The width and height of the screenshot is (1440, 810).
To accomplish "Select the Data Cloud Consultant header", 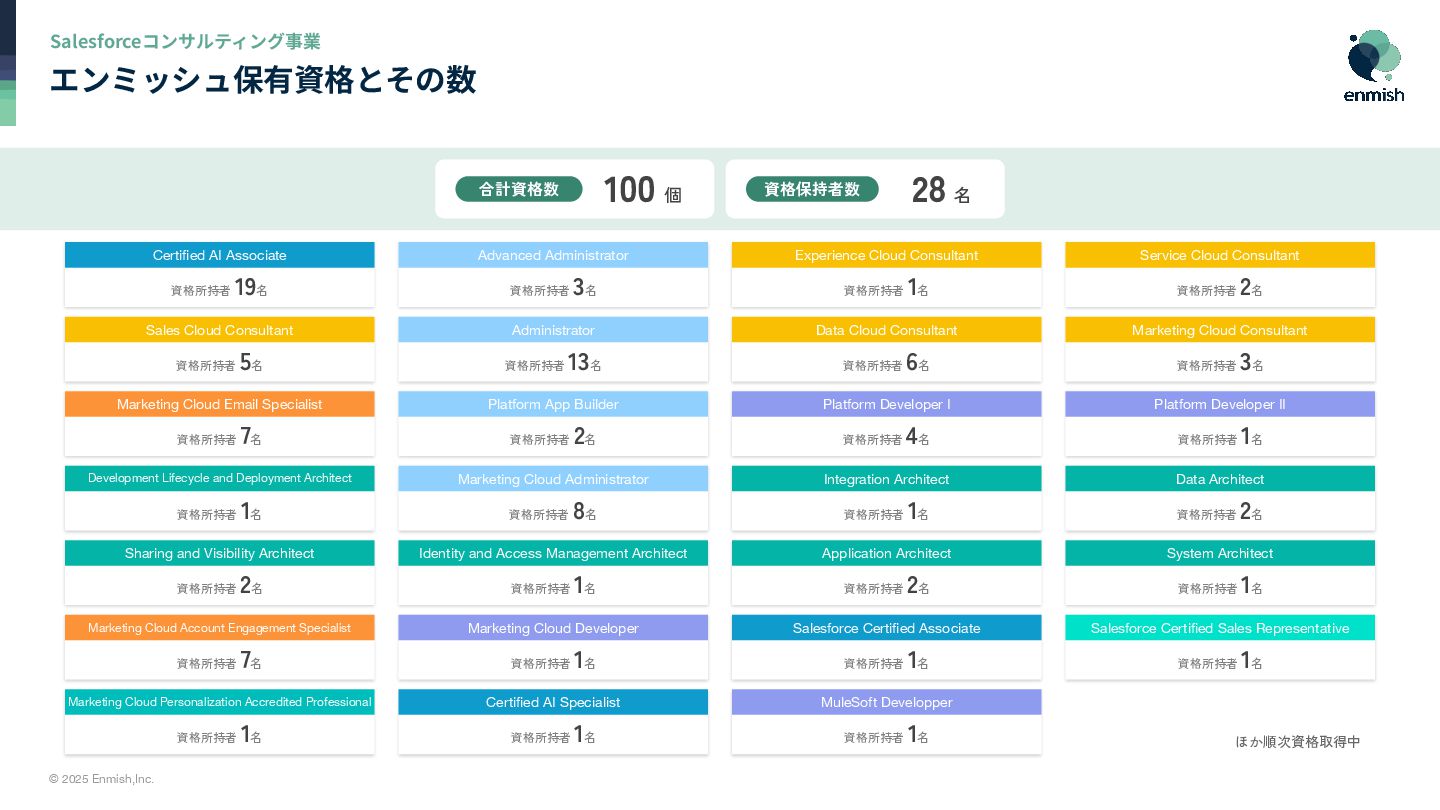I will click(886, 330).
